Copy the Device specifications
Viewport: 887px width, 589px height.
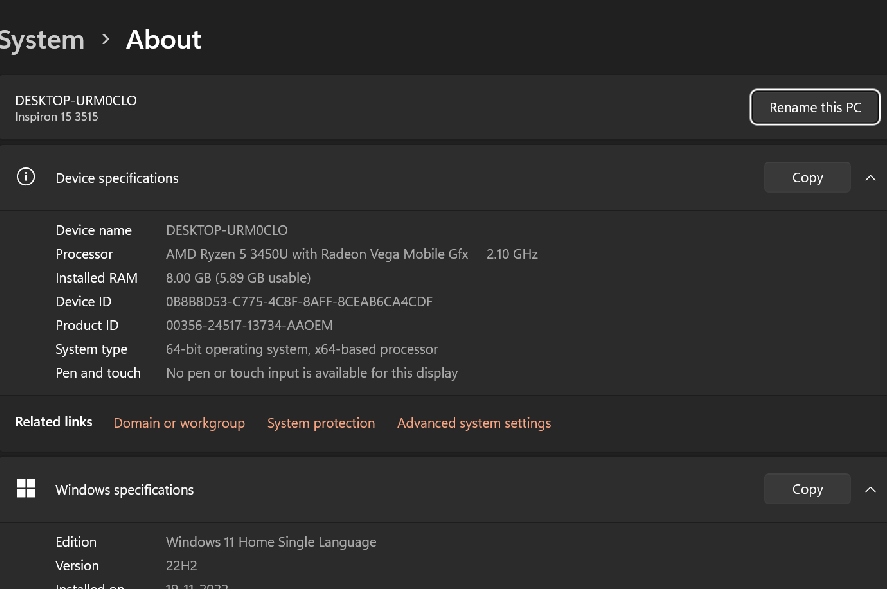[807, 178]
